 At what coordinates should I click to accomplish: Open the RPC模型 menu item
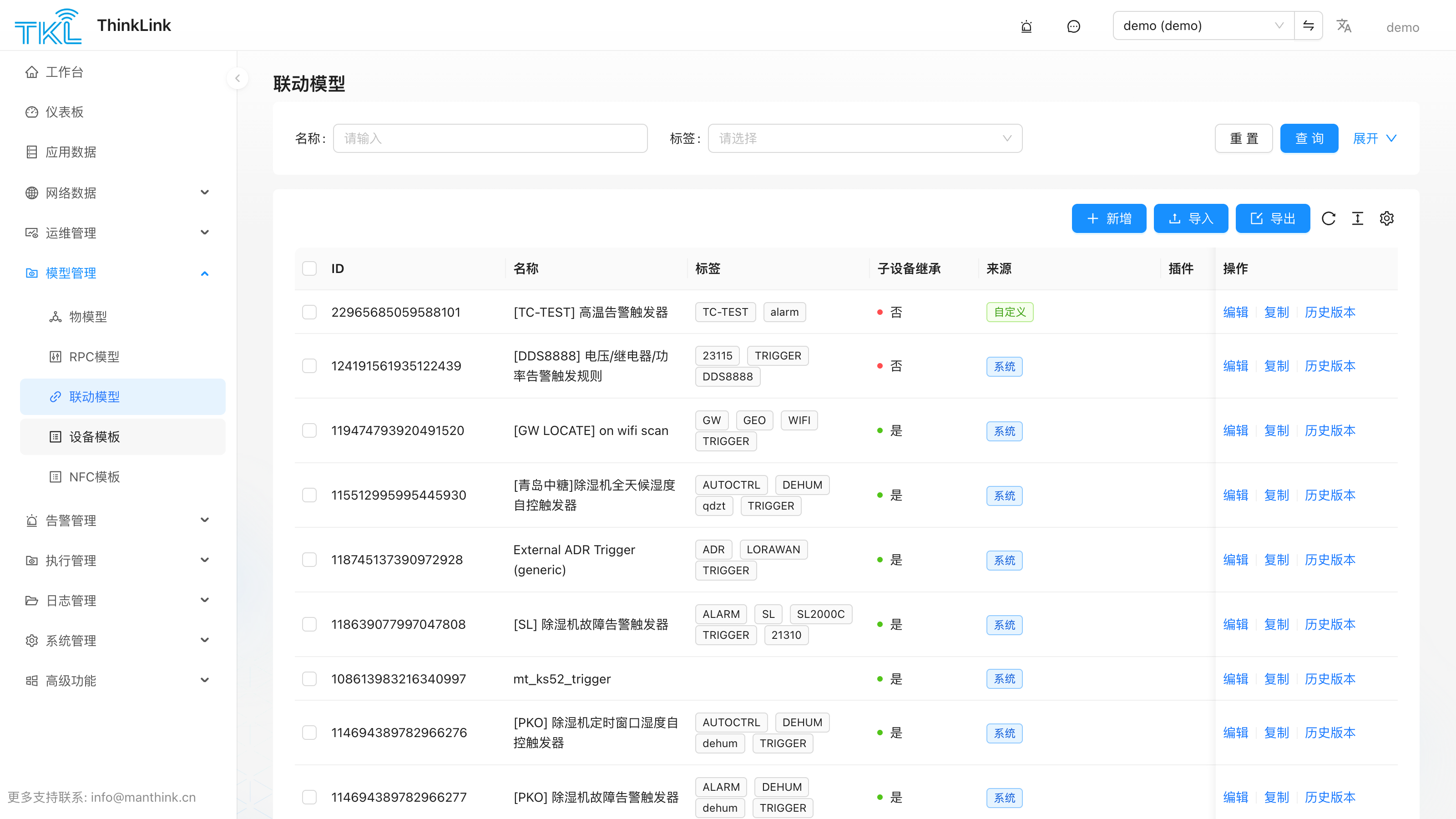click(x=123, y=357)
